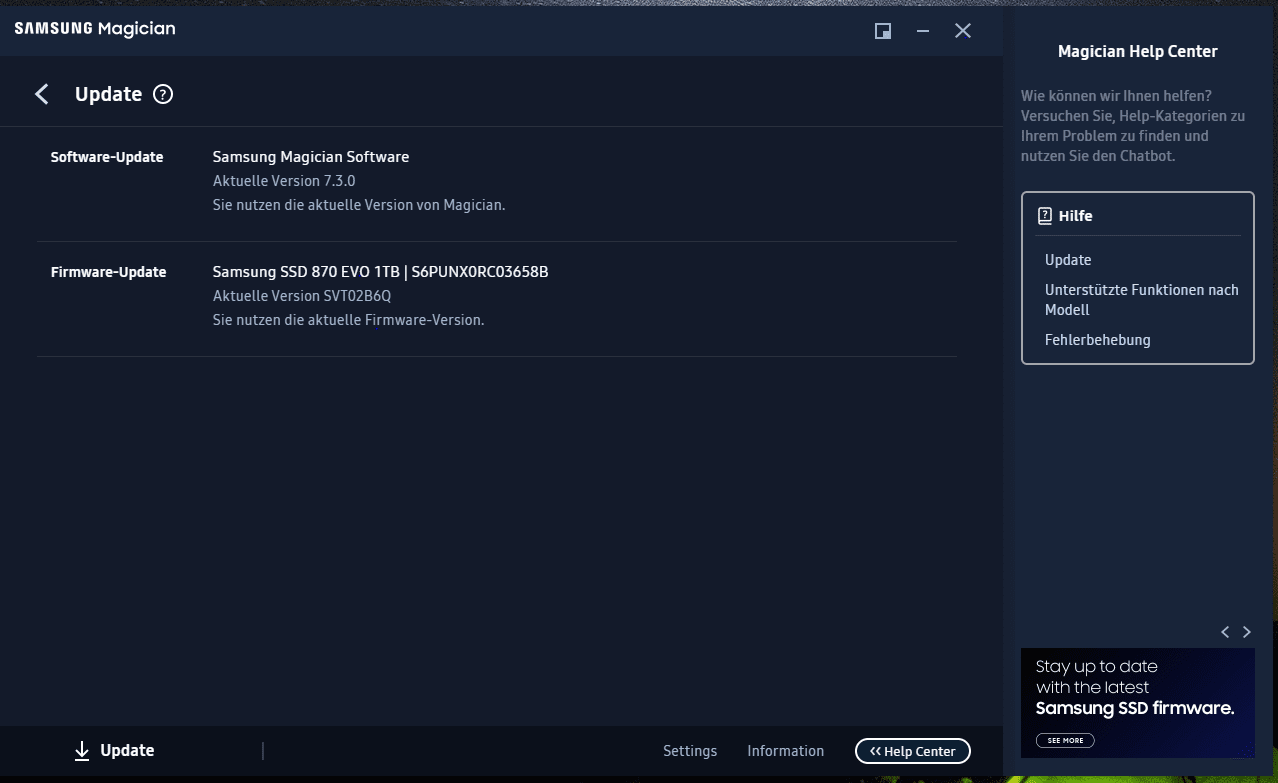Select the Samsung SSD 870 EVO 1TB entry
Viewport: 1278px width, 783px height.
pyautogui.click(x=381, y=272)
